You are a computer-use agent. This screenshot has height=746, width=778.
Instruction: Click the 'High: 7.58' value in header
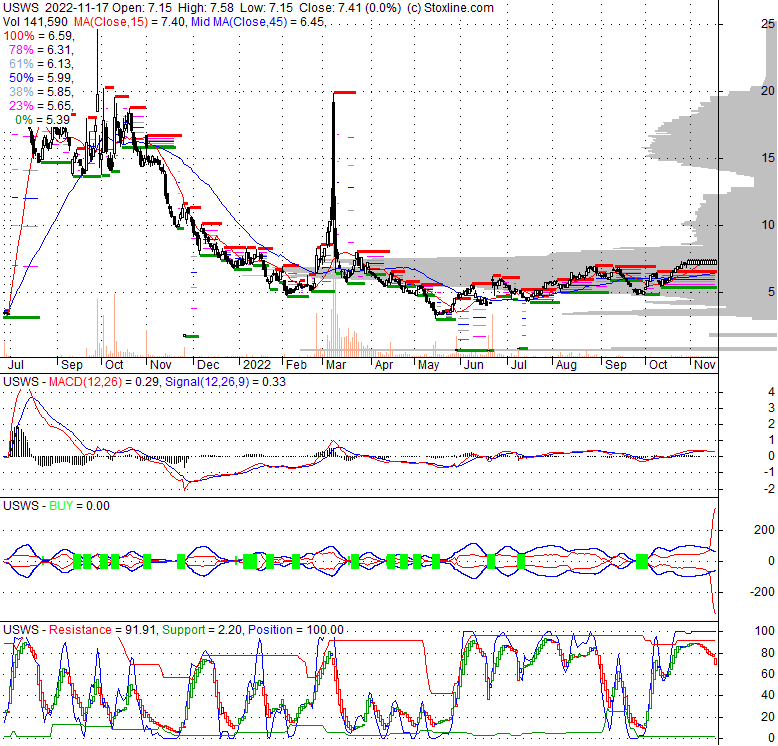click(x=207, y=8)
